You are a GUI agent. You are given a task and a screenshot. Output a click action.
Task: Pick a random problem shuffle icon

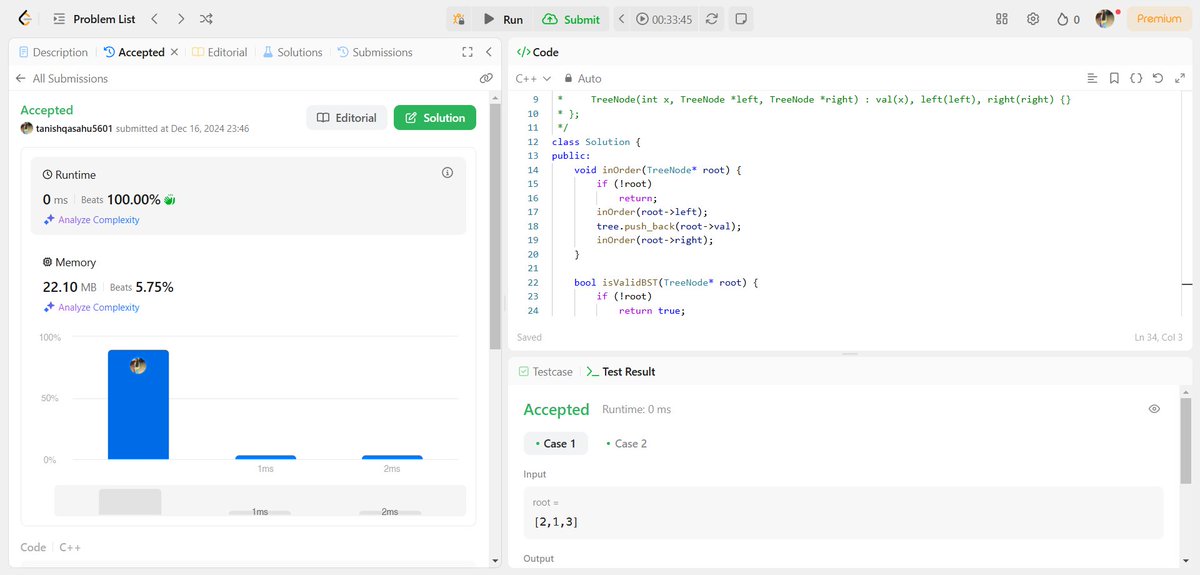tap(206, 19)
